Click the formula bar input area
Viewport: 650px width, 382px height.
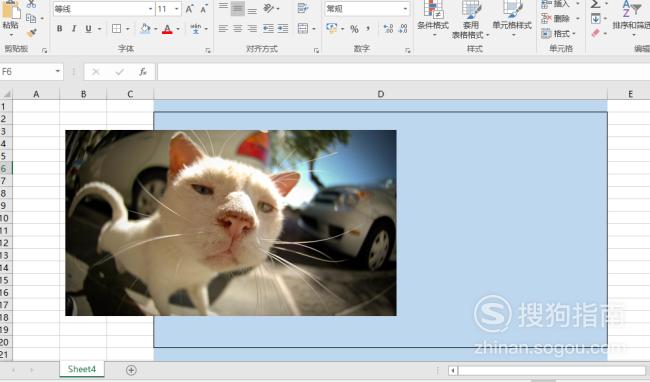(403, 72)
